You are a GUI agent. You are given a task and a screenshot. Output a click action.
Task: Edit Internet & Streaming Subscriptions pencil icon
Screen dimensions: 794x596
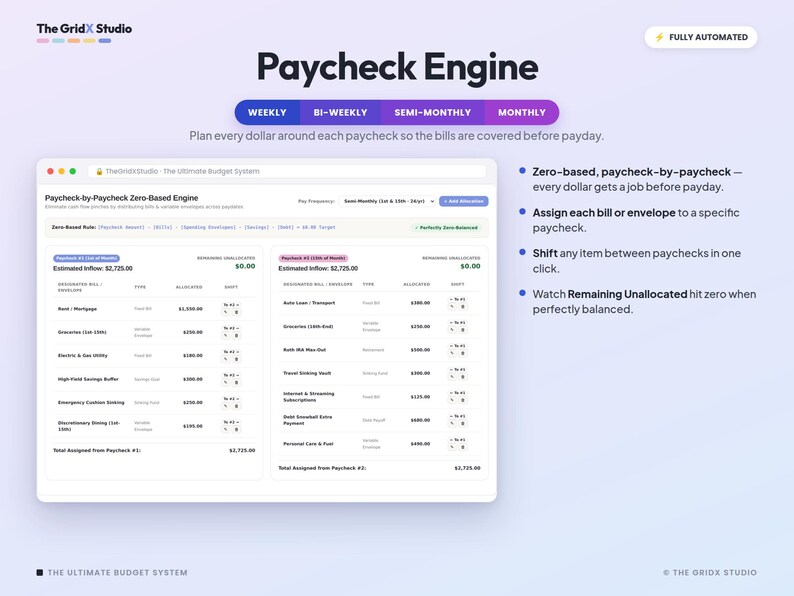[452, 400]
